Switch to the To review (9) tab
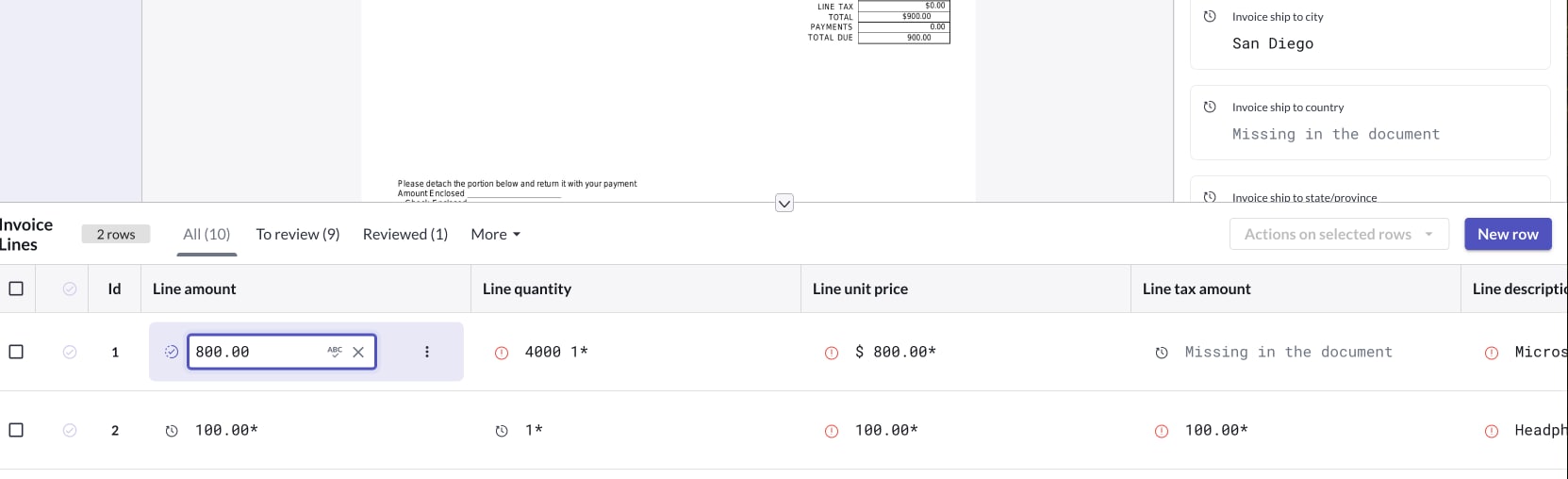The height and width of the screenshot is (479, 1568). (298, 234)
